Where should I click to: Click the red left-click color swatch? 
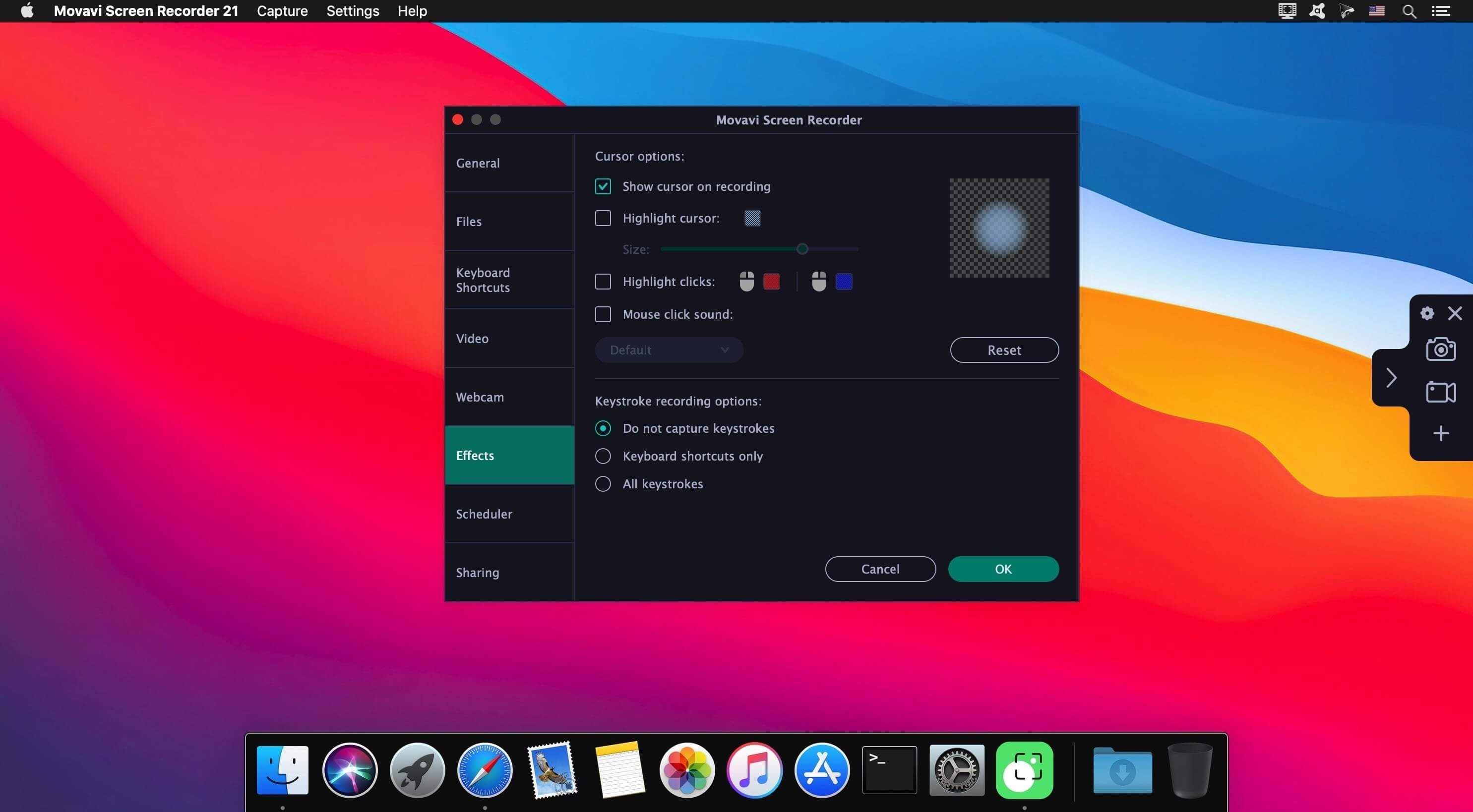[771, 282]
